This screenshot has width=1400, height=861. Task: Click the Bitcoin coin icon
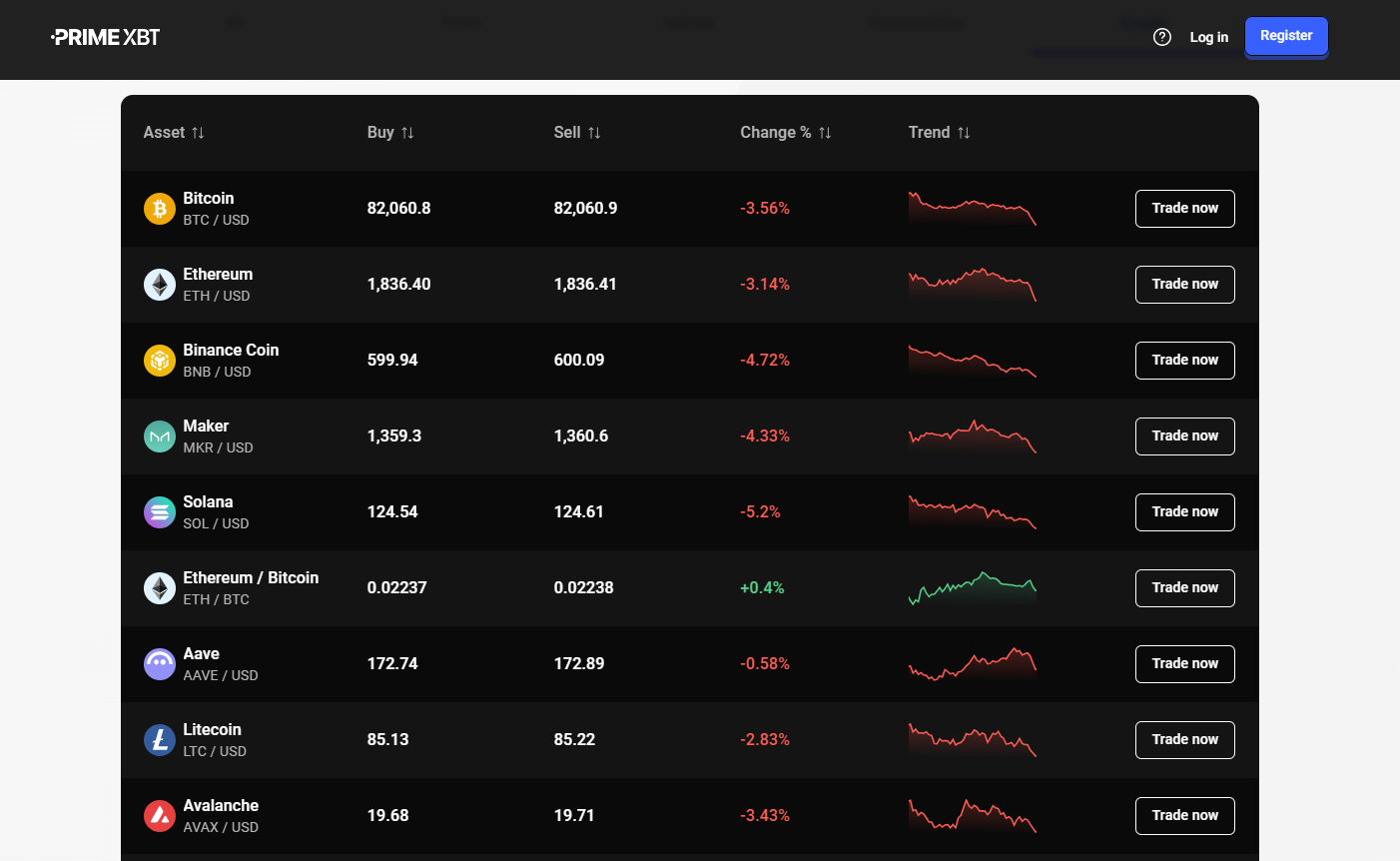159,208
